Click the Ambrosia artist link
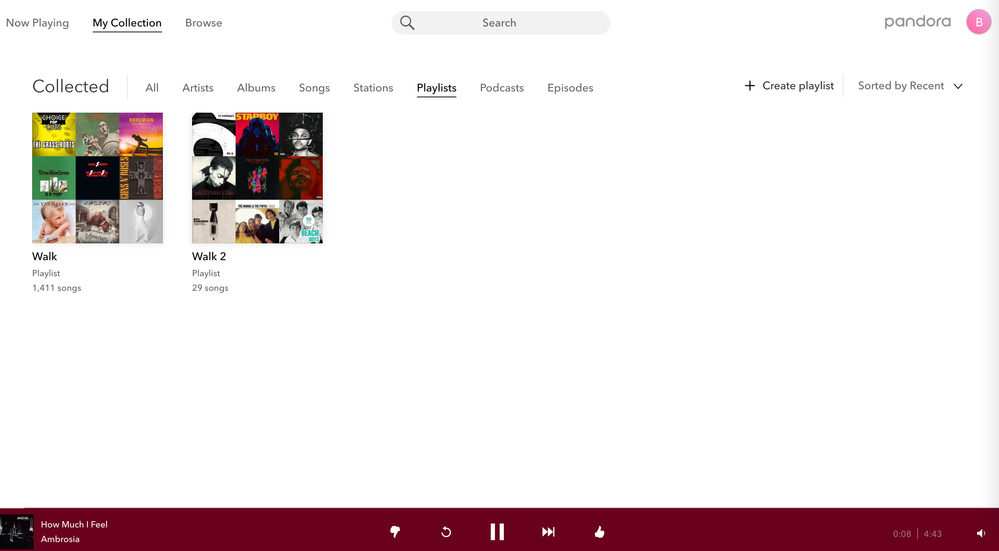Viewport: 999px width, 551px height. pyautogui.click(x=60, y=539)
